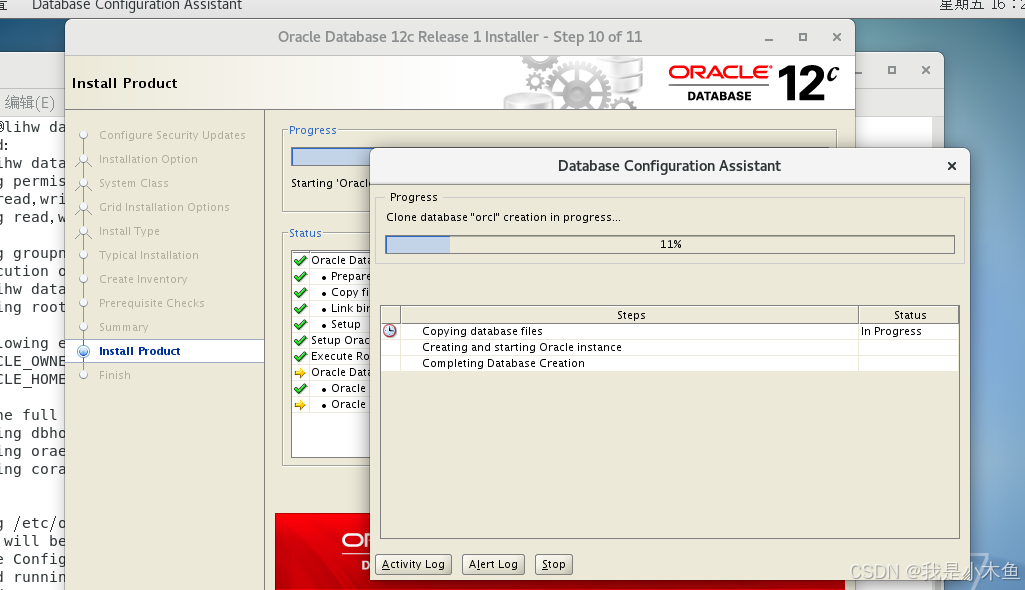Click the clock icon beside Copying database files

pyautogui.click(x=390, y=331)
